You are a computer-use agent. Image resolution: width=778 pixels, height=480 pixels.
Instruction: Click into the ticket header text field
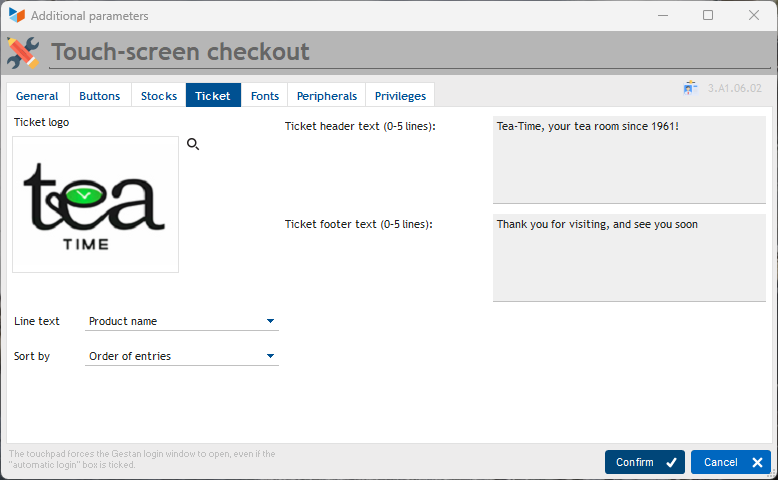[x=628, y=160]
